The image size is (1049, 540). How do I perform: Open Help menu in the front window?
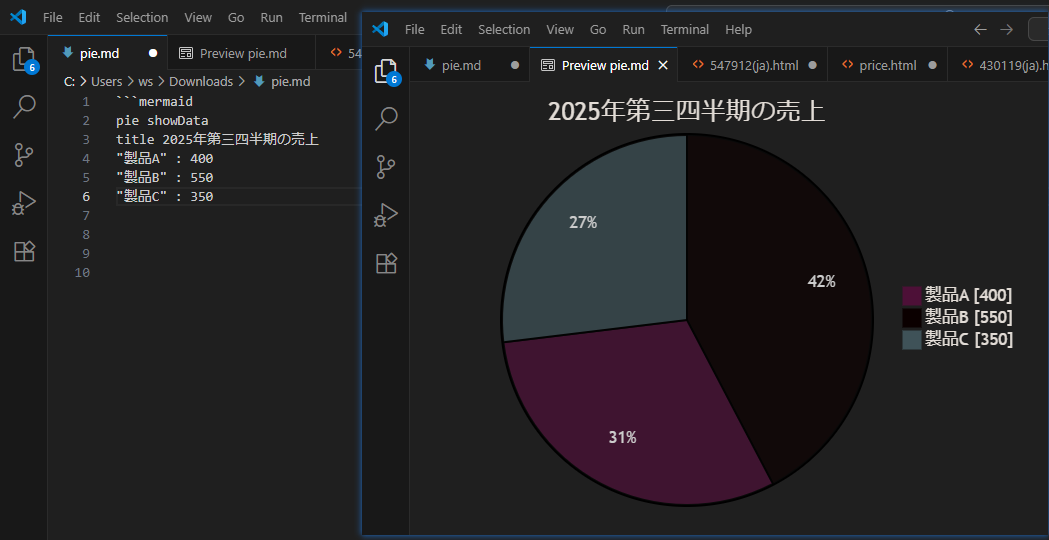click(739, 29)
